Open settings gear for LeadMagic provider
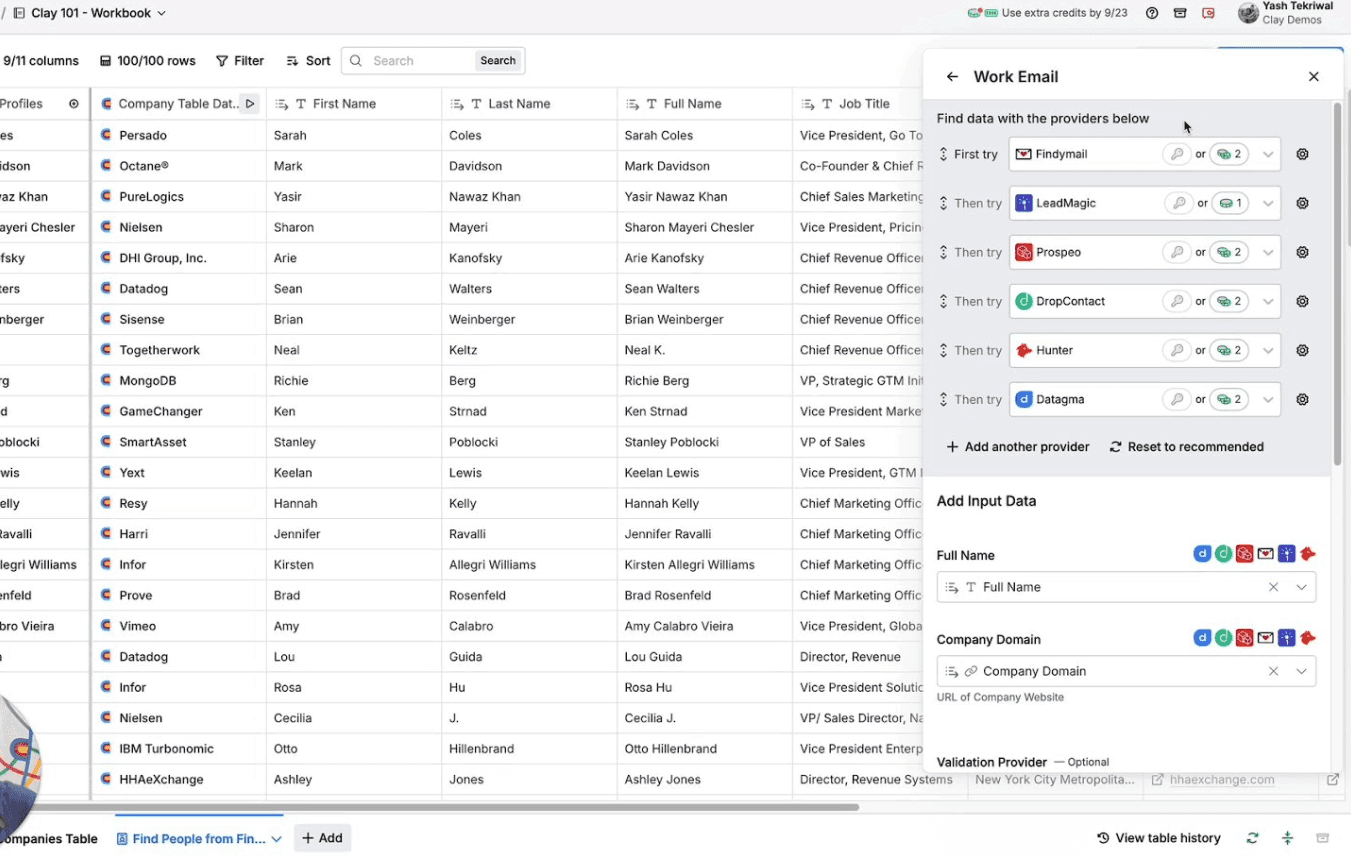This screenshot has height=858, width=1351. (1302, 203)
